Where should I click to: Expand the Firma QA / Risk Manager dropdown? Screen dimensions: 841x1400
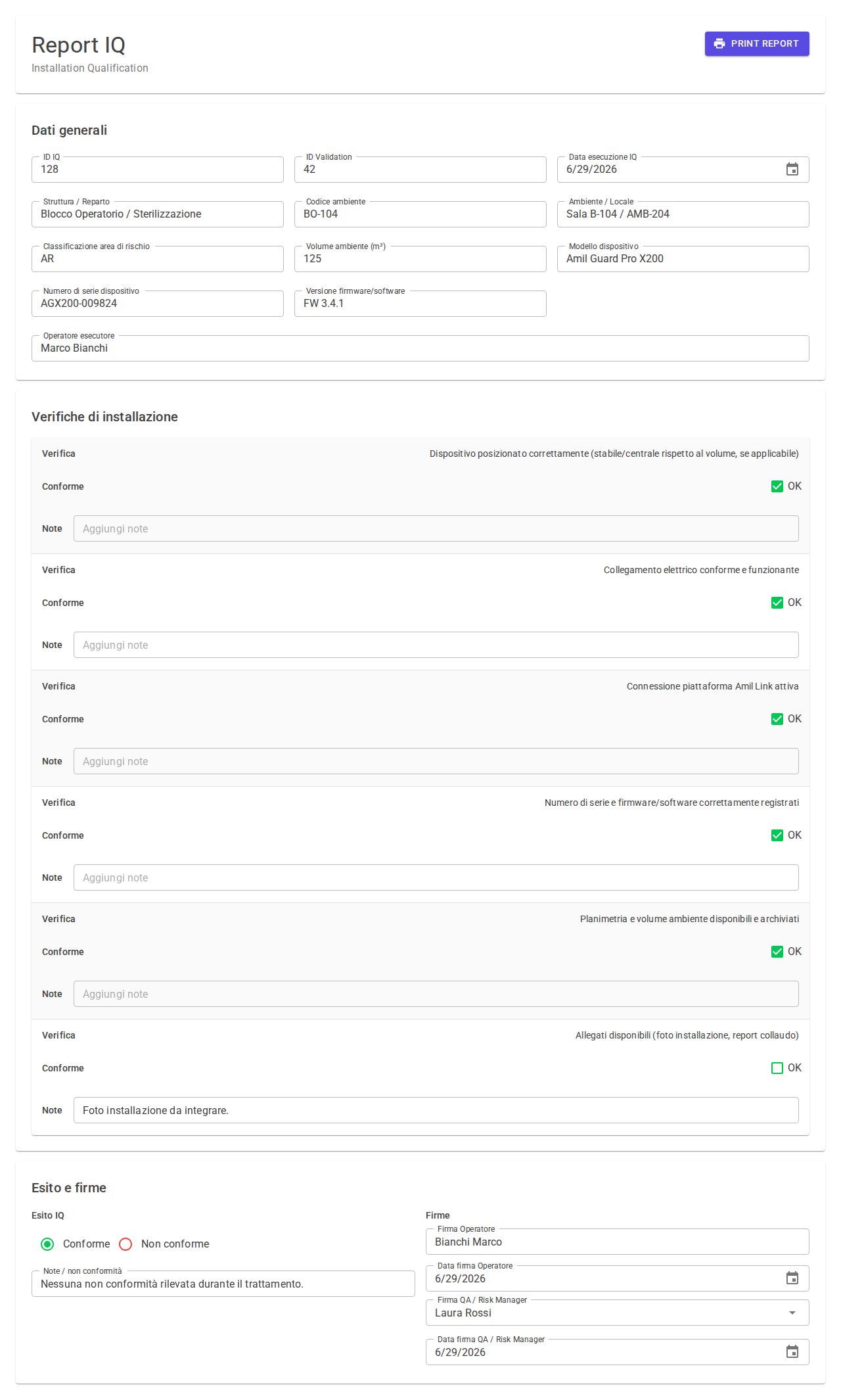pos(792,1313)
